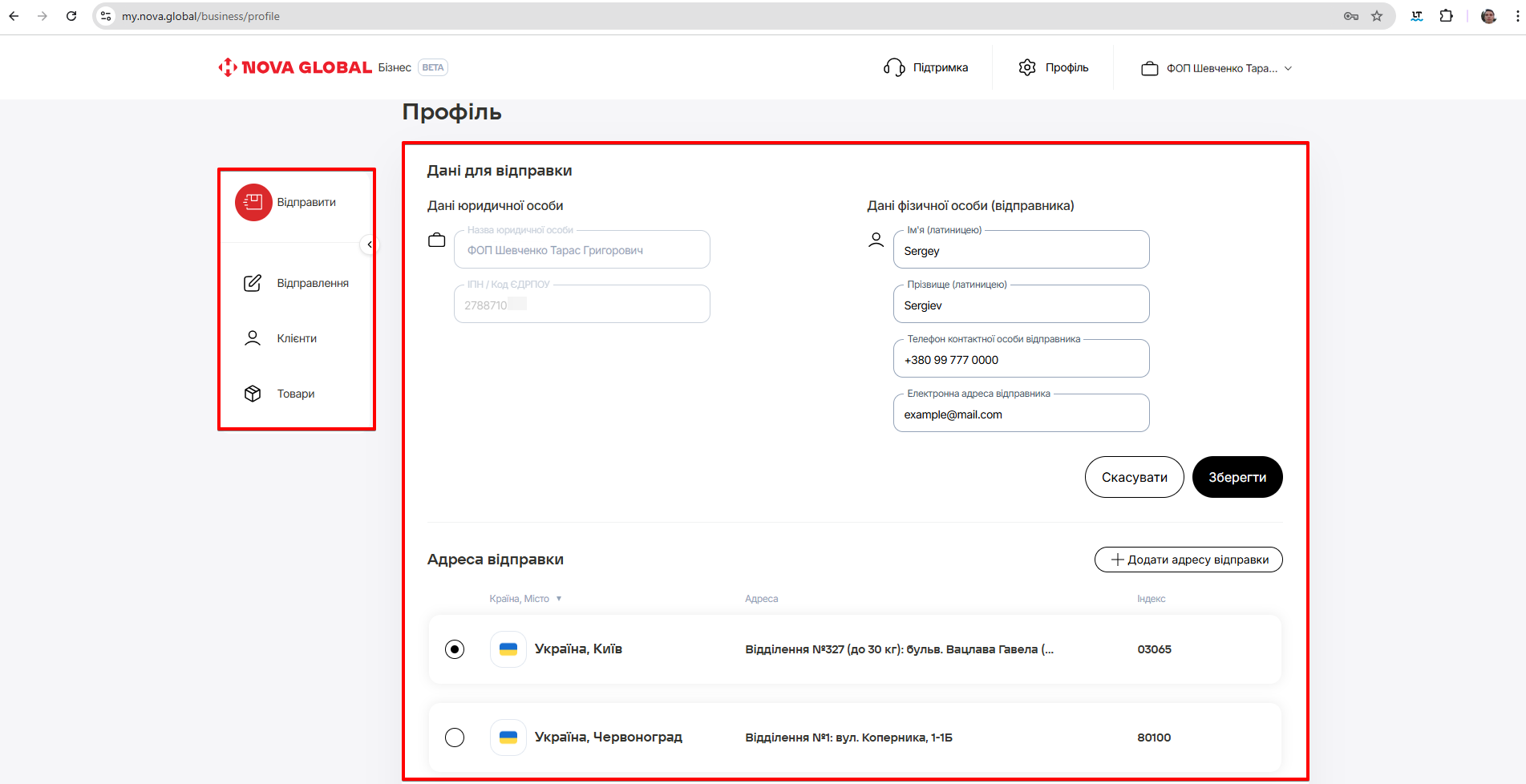Viewport: 1526px width, 784px height.
Task: Open the browser extensions puzzle icon
Action: (x=1446, y=16)
